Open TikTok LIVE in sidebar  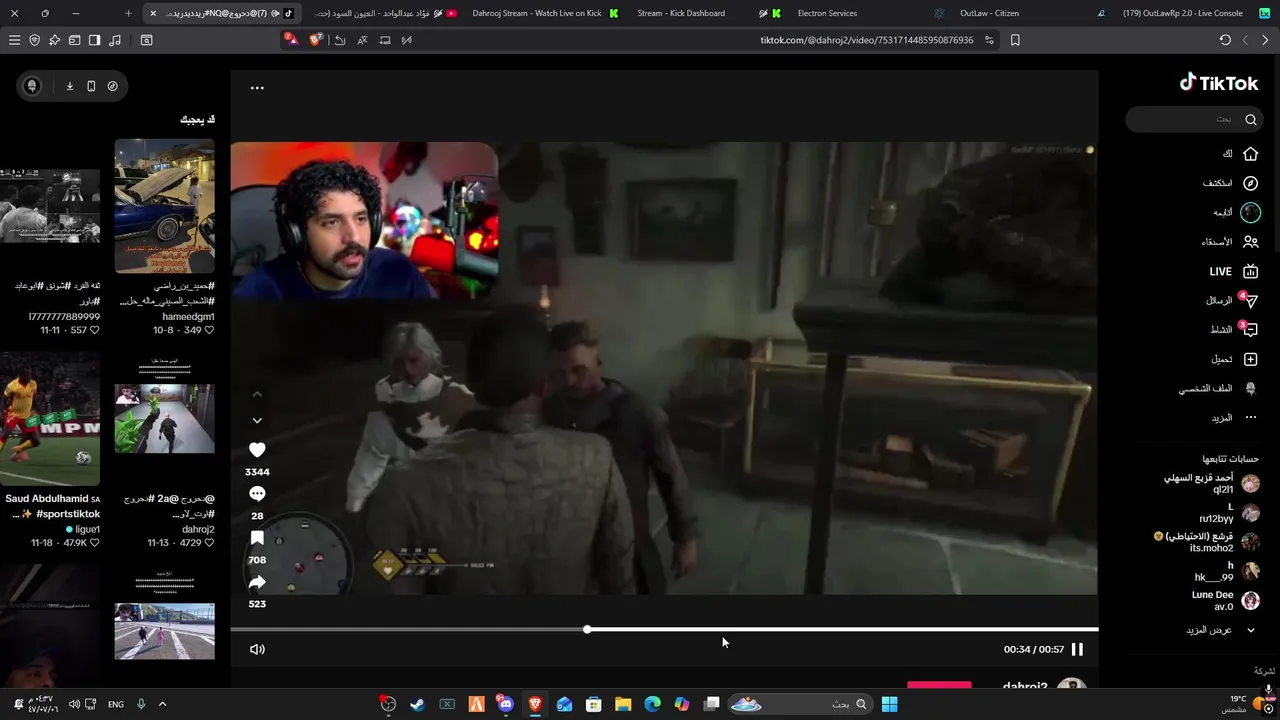tap(1234, 271)
